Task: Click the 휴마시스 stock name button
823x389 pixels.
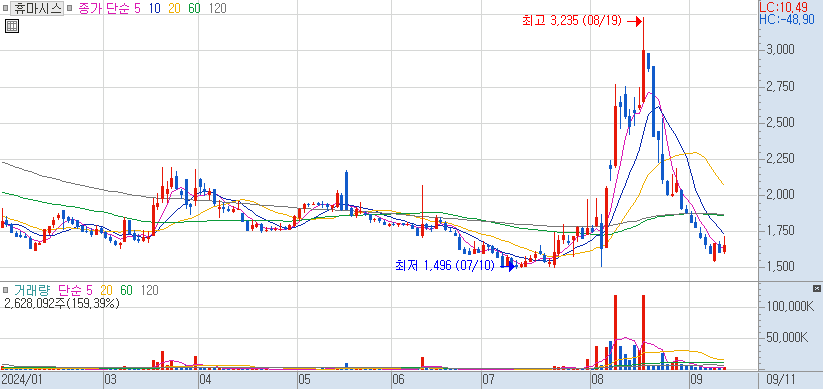Action: point(36,9)
